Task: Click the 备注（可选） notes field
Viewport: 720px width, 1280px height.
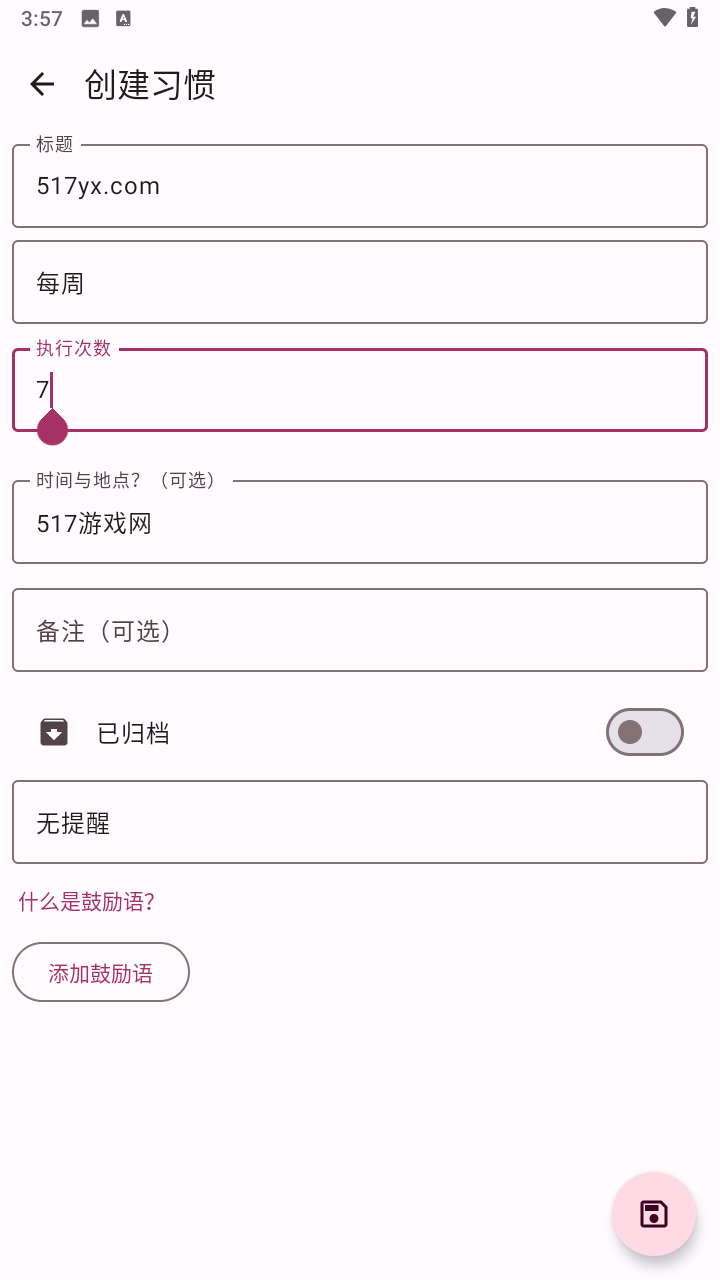Action: pos(360,630)
